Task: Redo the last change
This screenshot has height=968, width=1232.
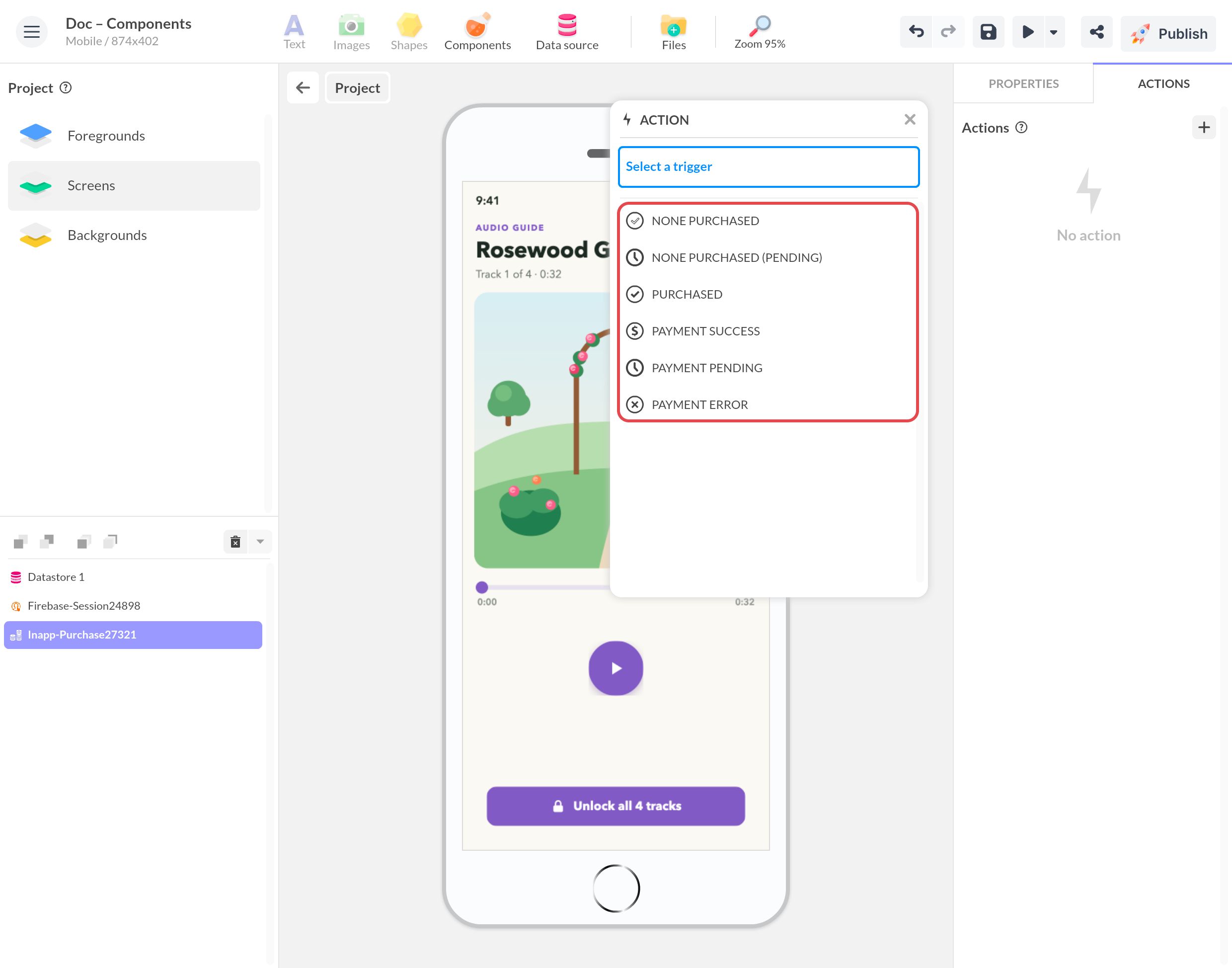Action: point(948,32)
